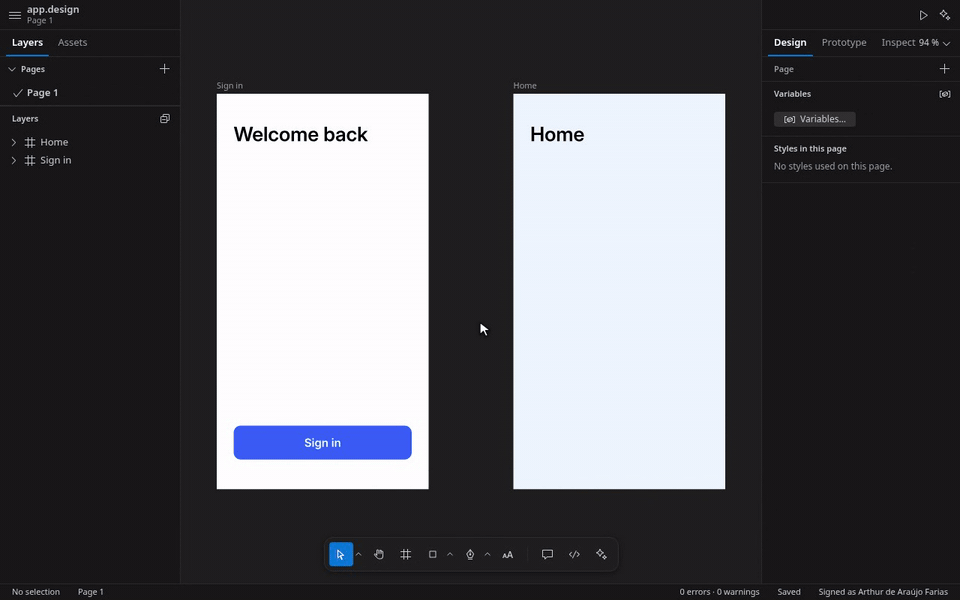This screenshot has width=960, height=600.
Task: Select the Welcome back heading
Action: pos(301,135)
